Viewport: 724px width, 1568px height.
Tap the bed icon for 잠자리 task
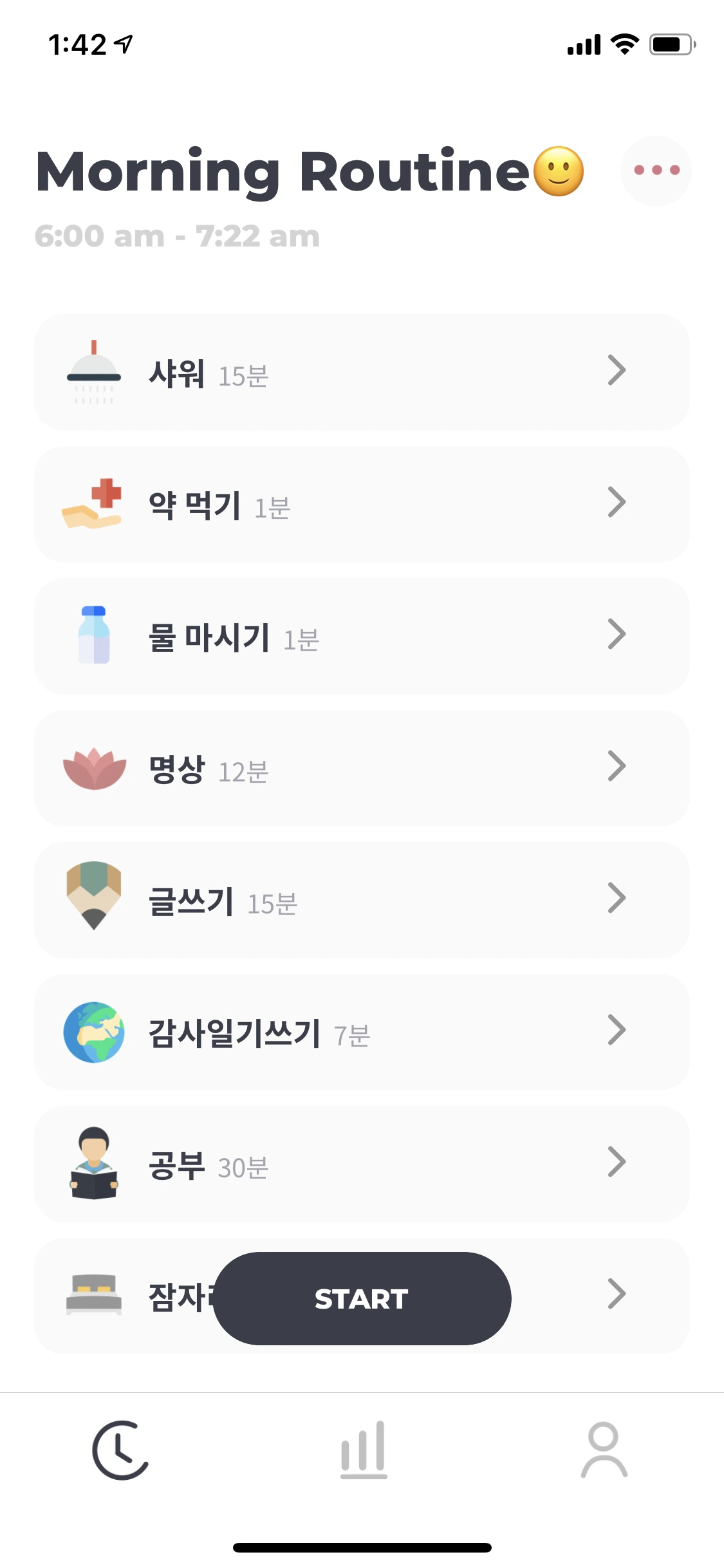pos(94,1294)
